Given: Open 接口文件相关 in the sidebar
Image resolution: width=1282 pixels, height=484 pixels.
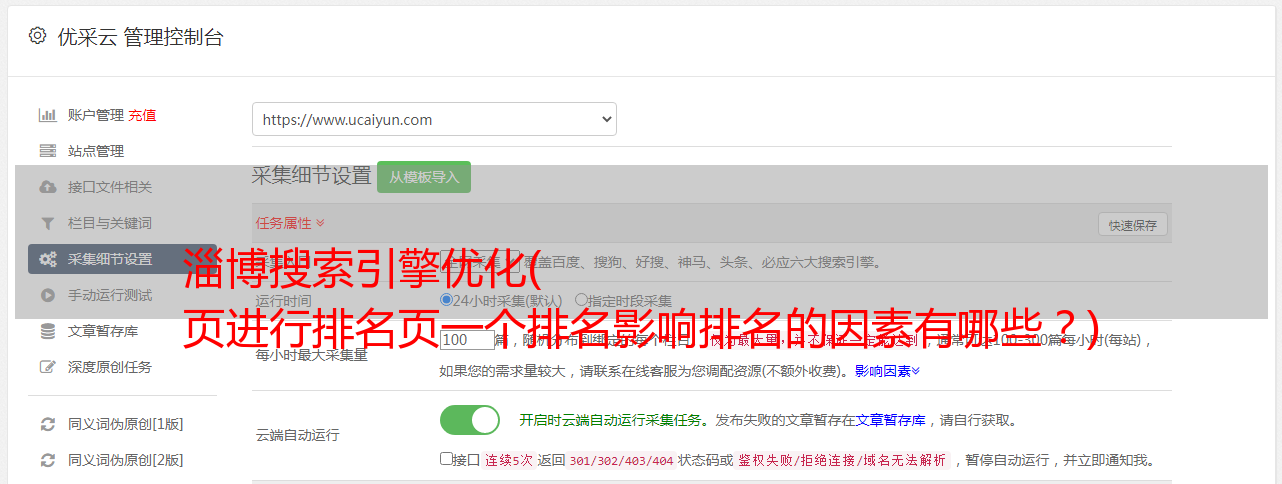Looking at the screenshot, I should pyautogui.click(x=110, y=187).
